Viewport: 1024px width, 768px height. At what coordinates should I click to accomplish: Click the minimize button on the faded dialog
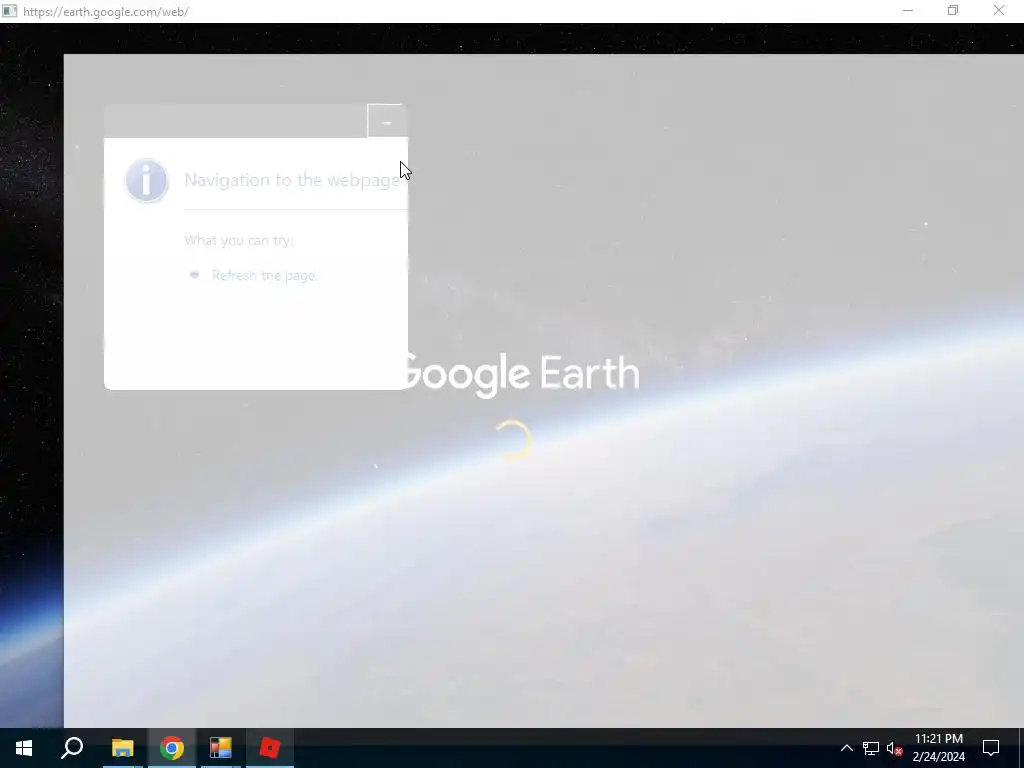(387, 121)
